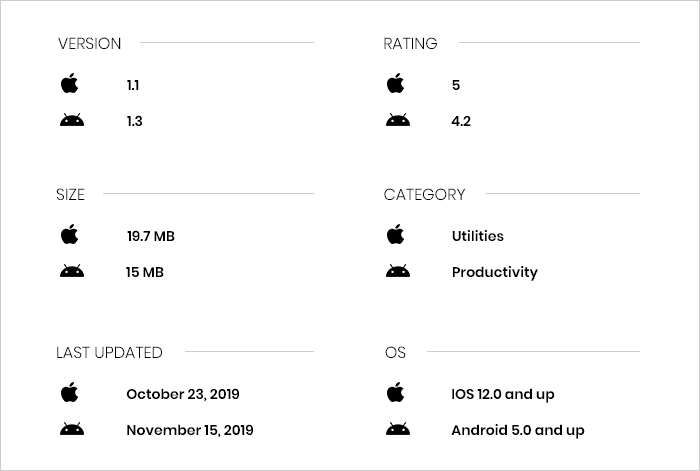The width and height of the screenshot is (700, 471).
Task: Click the CATEGORY section heading
Action: pos(425,195)
